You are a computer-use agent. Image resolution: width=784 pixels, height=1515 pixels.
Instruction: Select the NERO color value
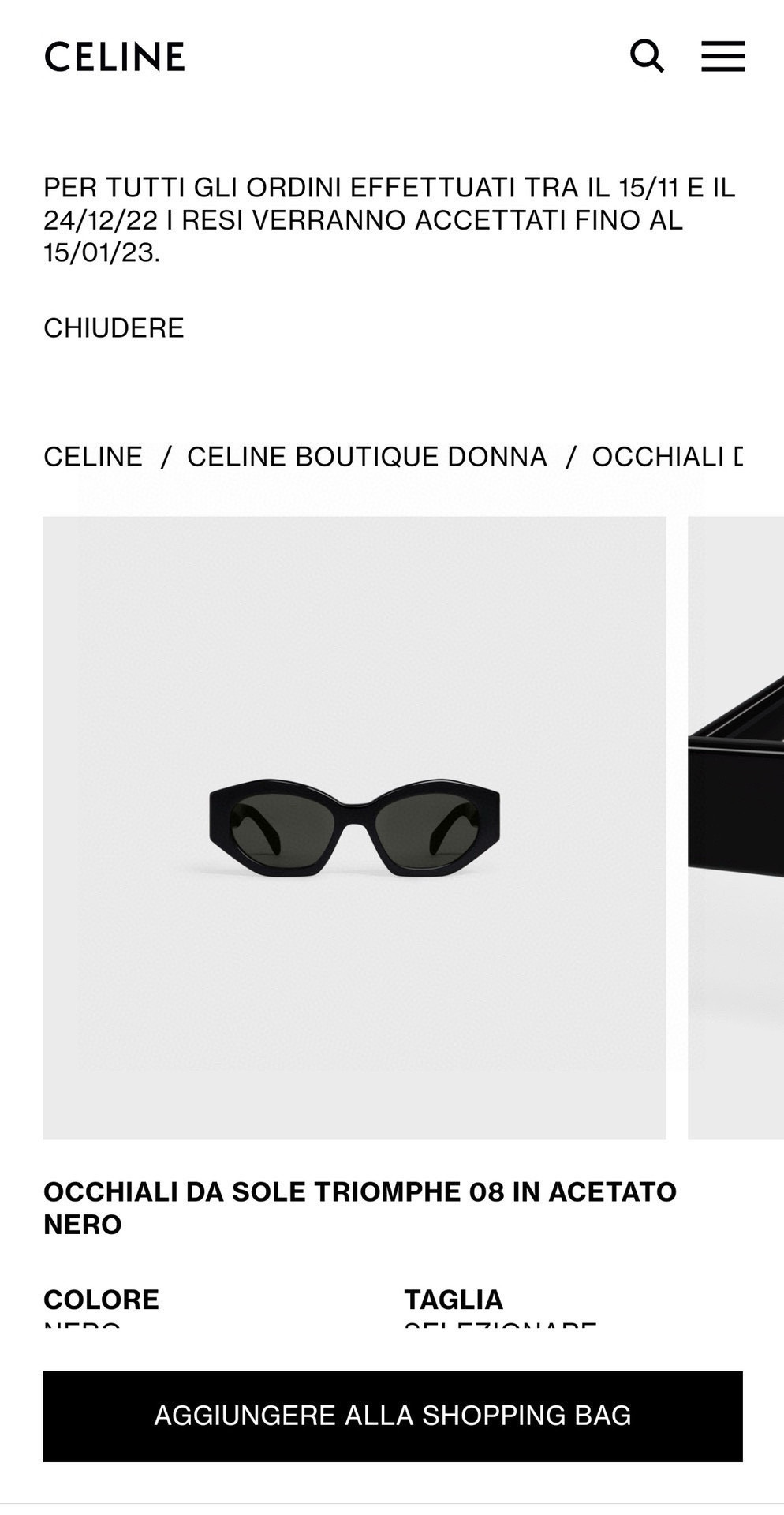[x=82, y=1326]
